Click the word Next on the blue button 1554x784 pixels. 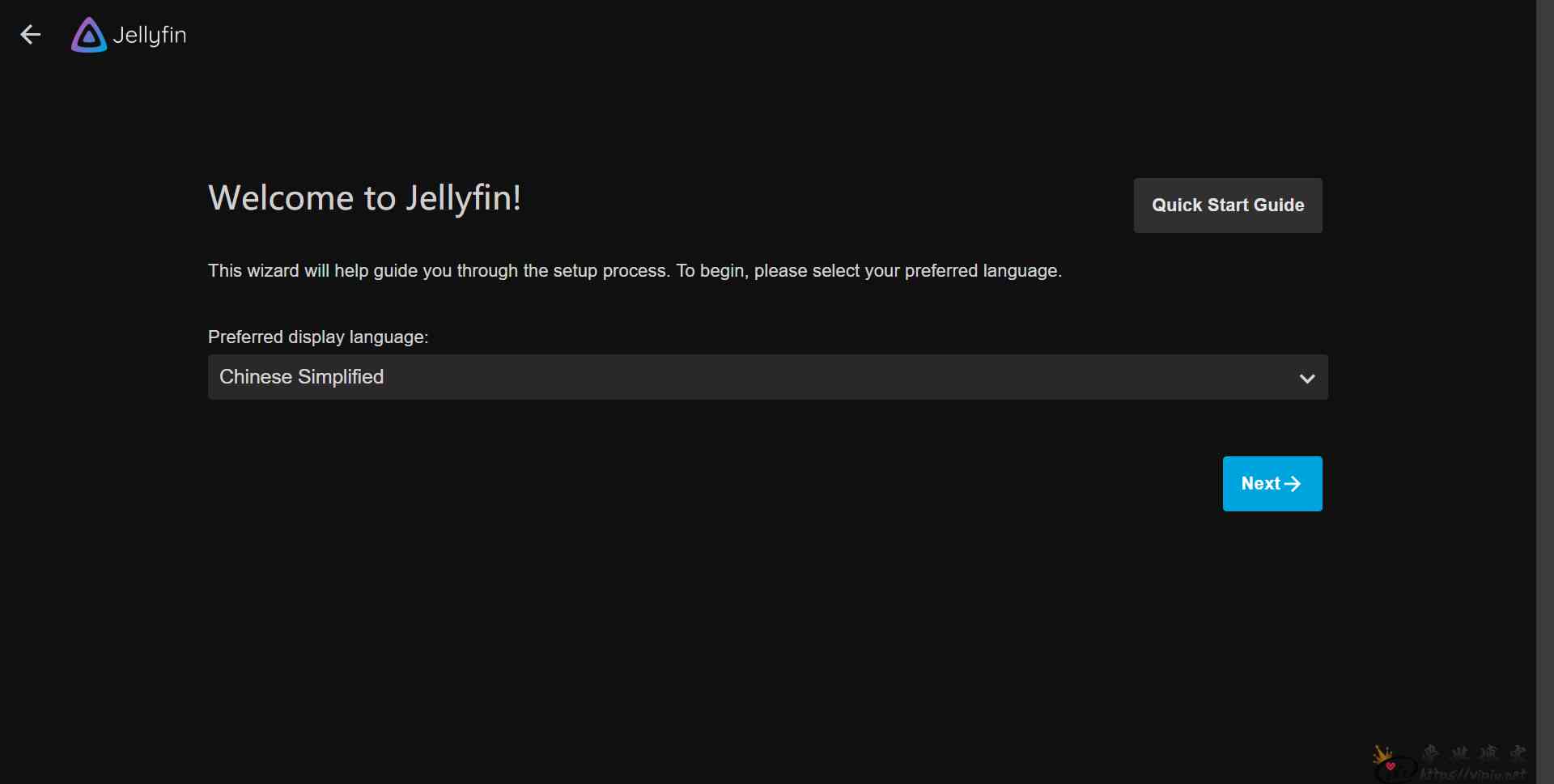pyautogui.click(x=1261, y=484)
